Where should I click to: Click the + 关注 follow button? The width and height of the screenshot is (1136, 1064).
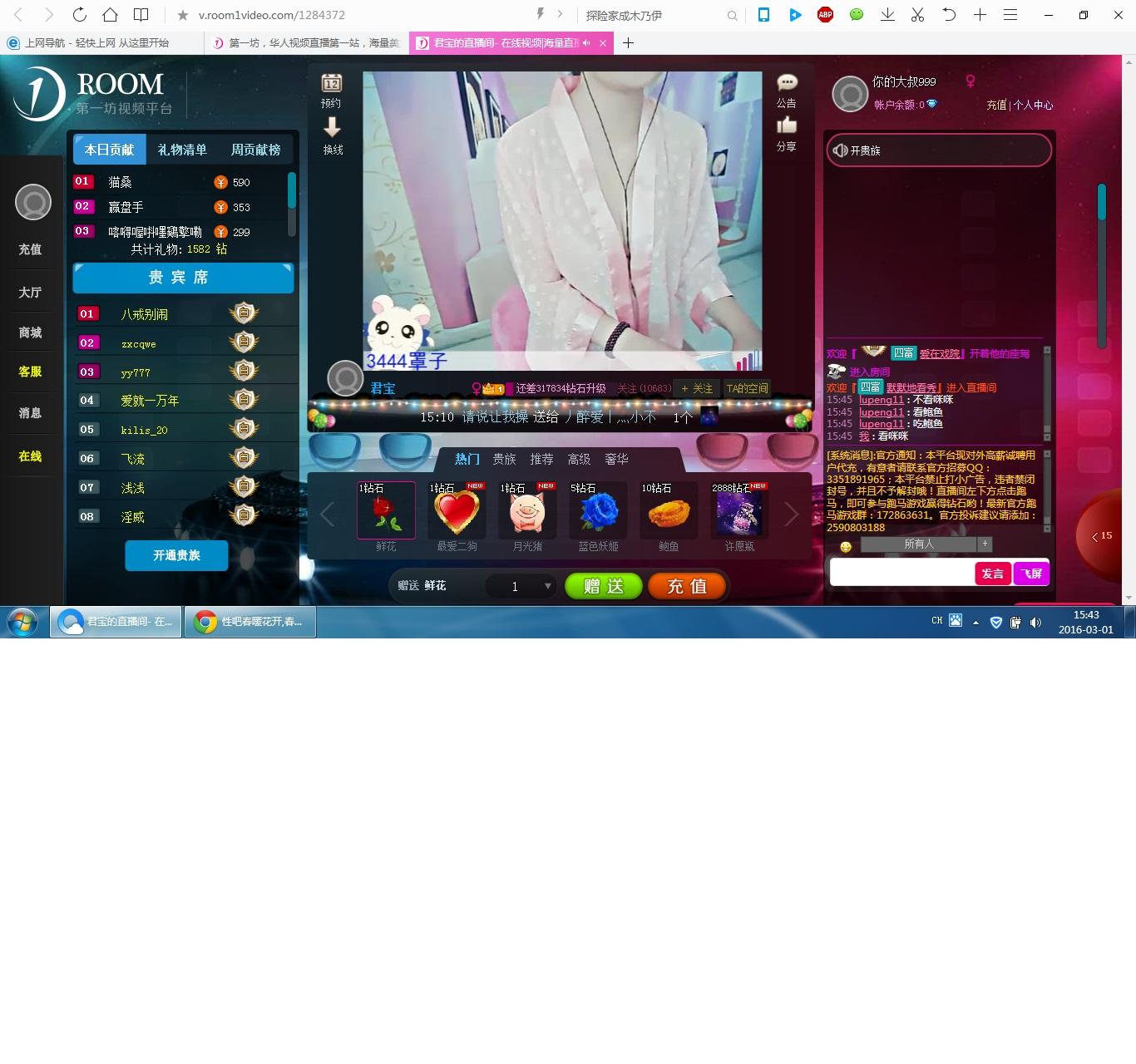click(x=697, y=388)
